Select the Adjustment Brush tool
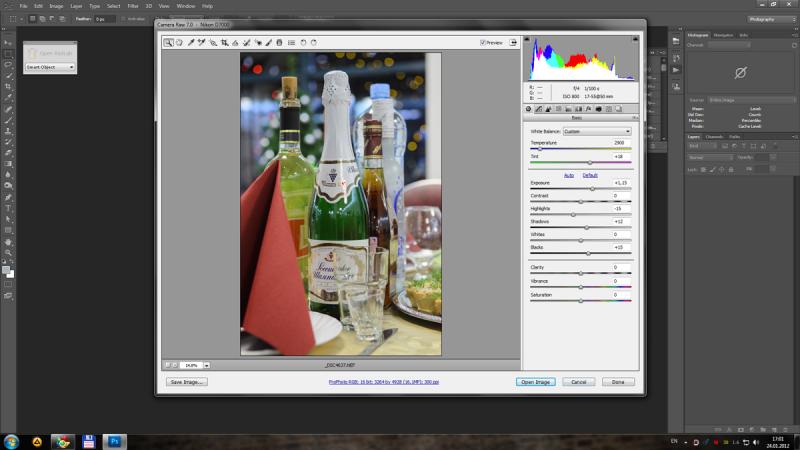The image size is (800, 450). (x=268, y=43)
